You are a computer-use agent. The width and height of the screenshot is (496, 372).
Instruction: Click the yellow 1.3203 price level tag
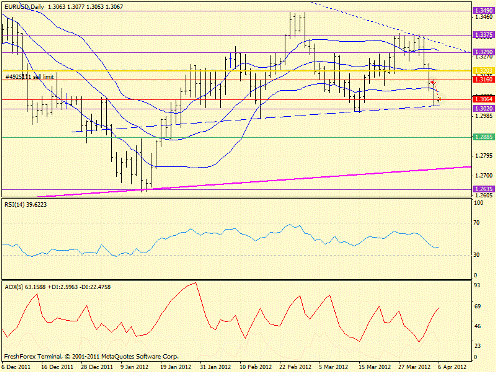coord(484,71)
